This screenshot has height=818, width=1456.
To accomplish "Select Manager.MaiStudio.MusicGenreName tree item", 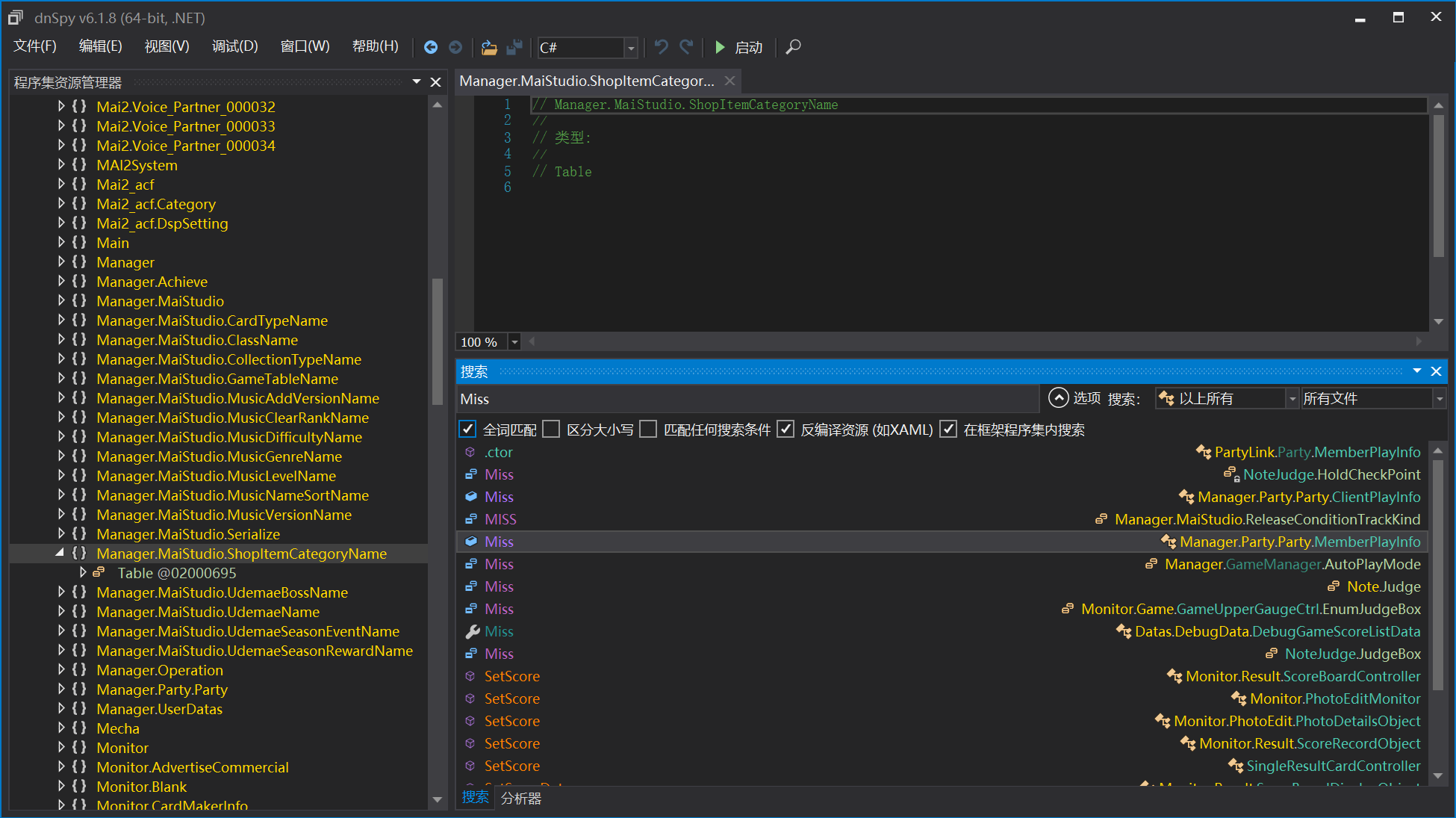I will pos(219,456).
